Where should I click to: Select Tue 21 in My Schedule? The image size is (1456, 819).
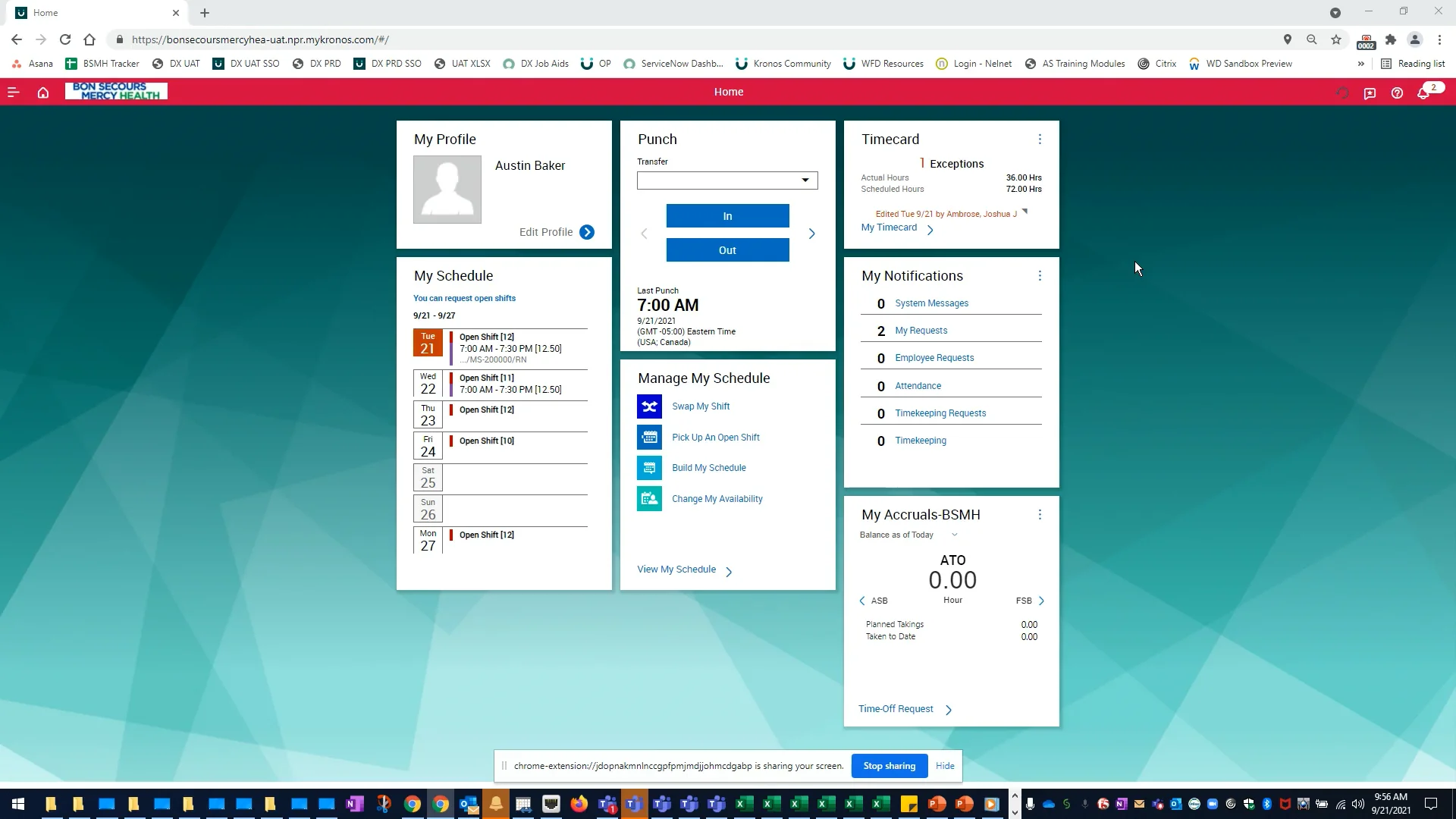pos(428,343)
